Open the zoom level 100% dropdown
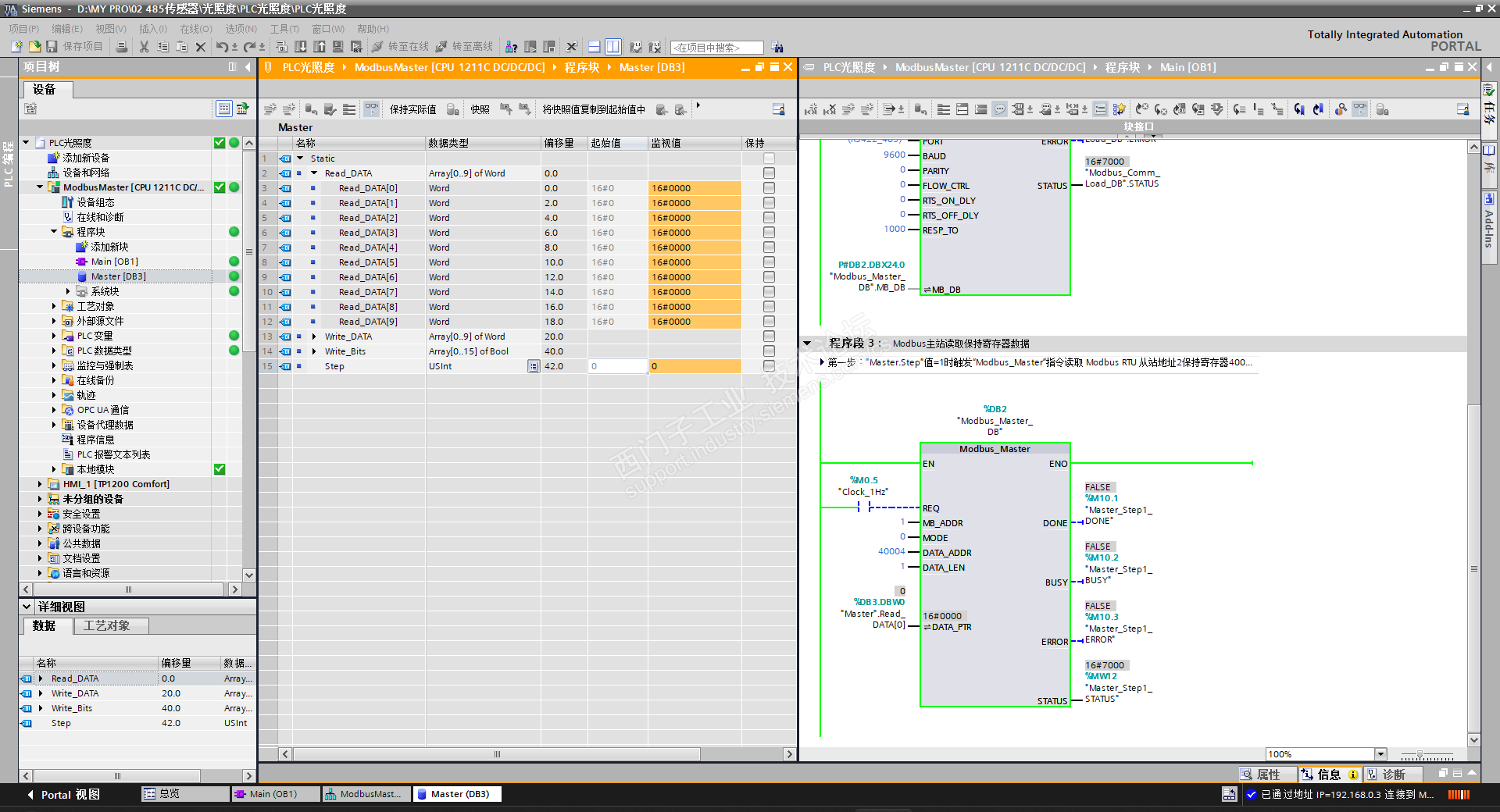 coord(1380,754)
